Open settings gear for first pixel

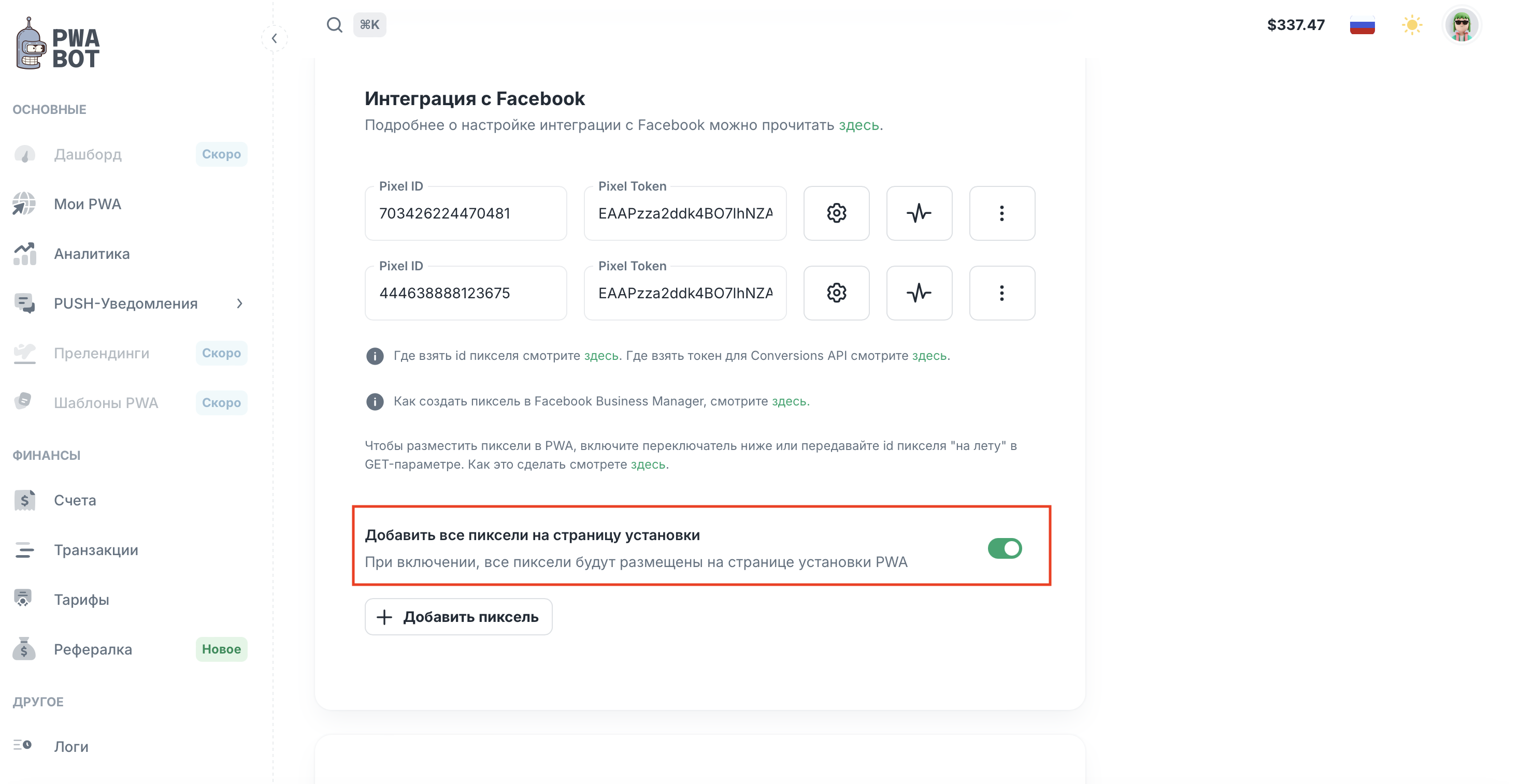[x=836, y=213]
